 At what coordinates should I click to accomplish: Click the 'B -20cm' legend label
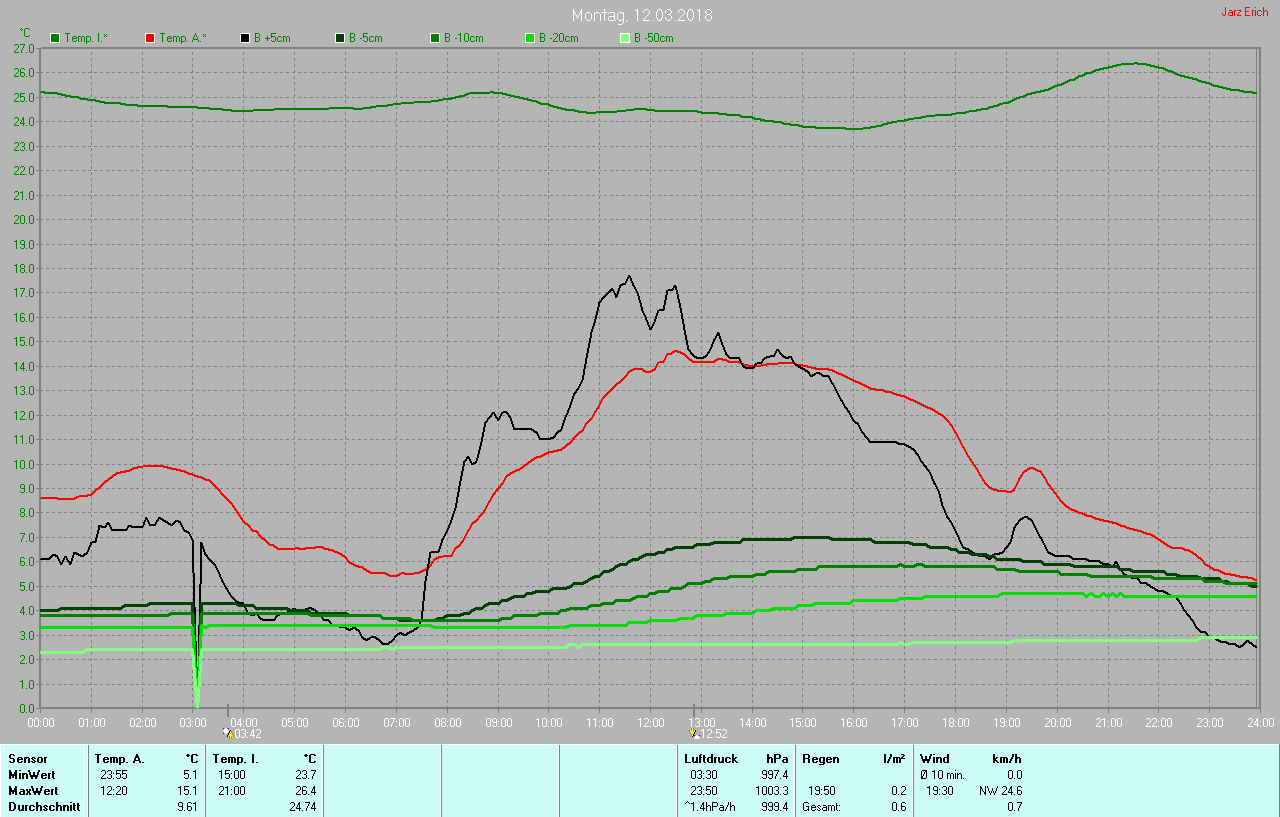coord(559,38)
